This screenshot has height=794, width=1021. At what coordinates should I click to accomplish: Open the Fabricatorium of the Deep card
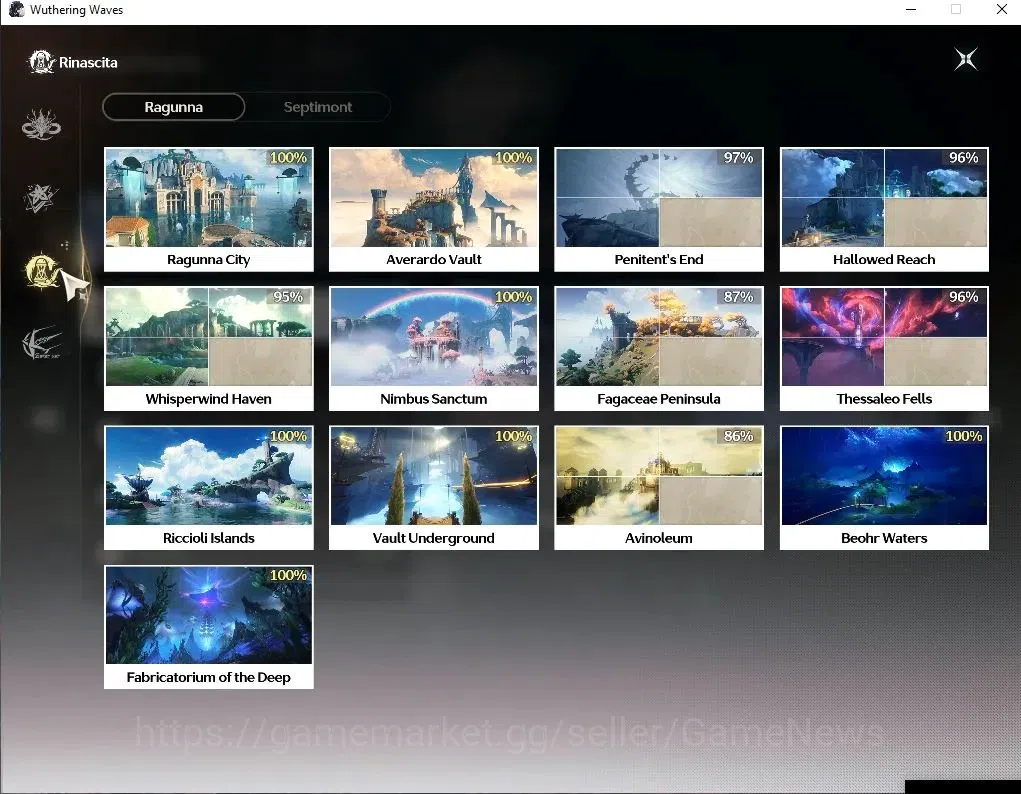pyautogui.click(x=209, y=627)
